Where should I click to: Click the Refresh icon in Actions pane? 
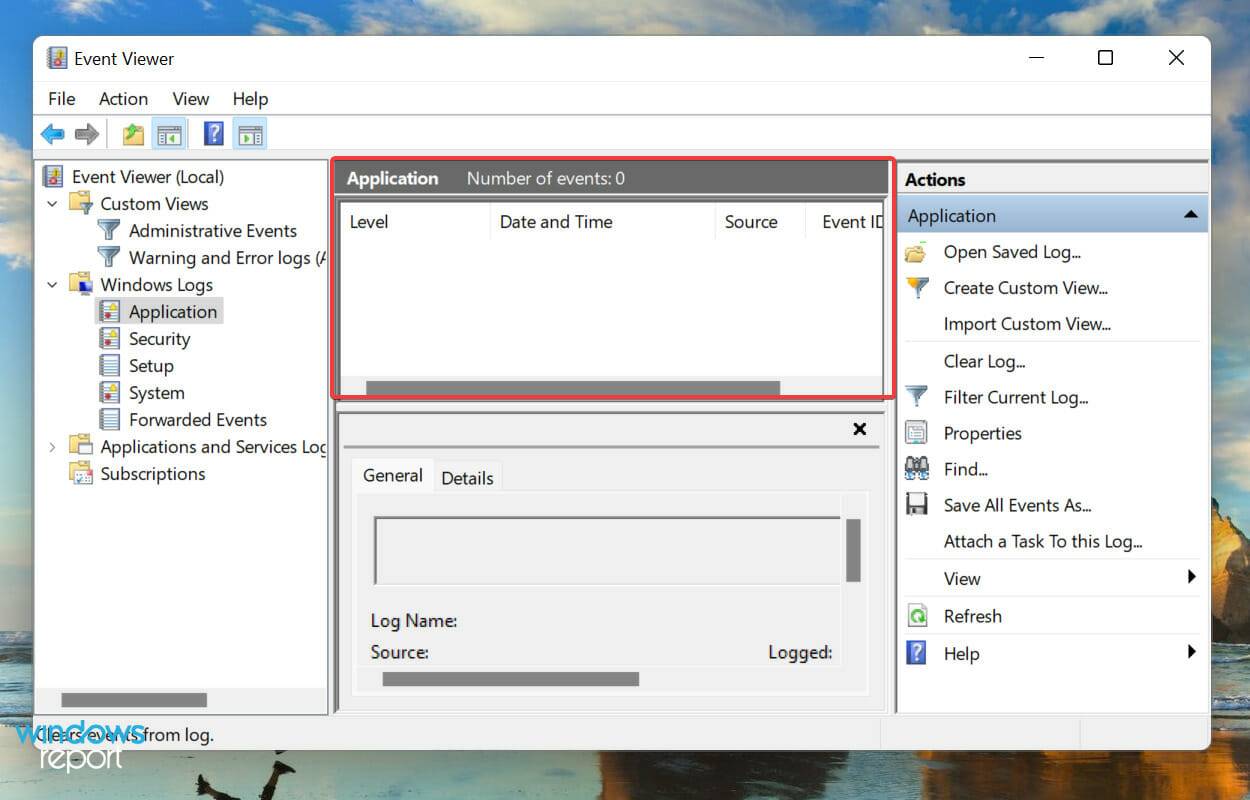[x=918, y=615]
